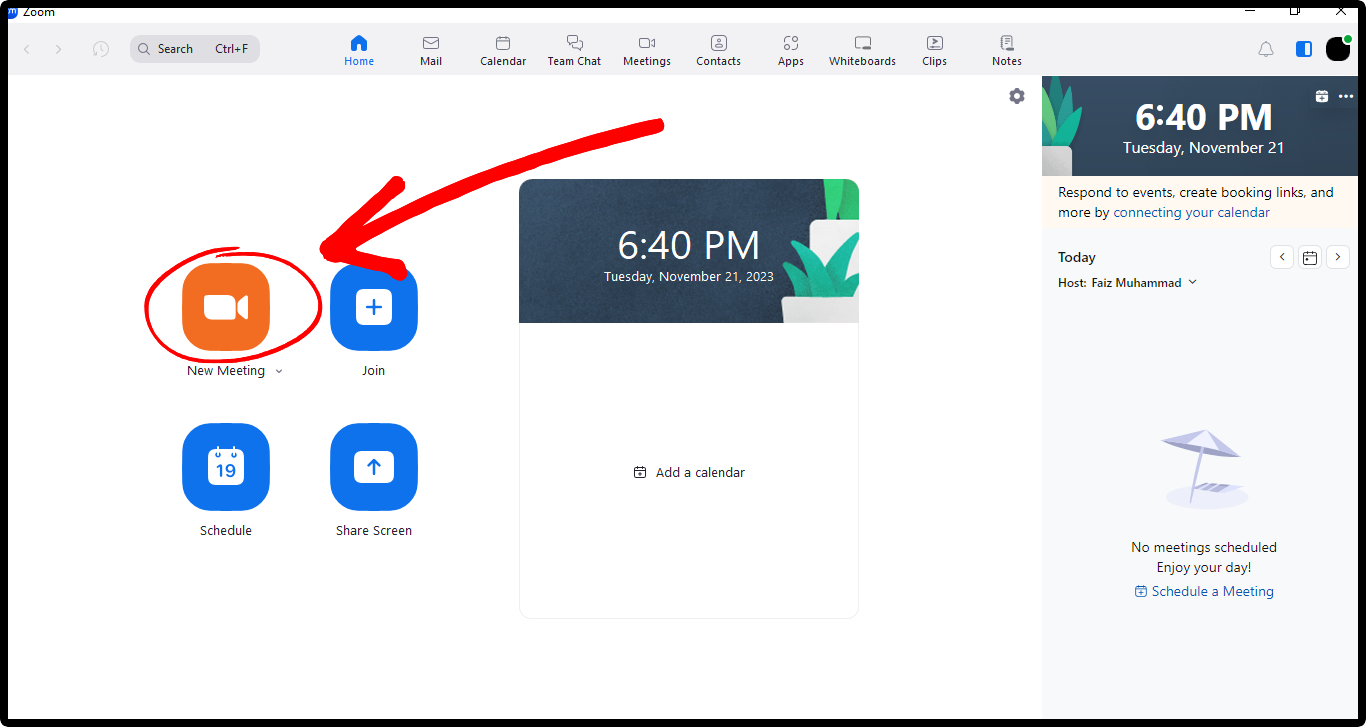The image size is (1366, 727).
Task: Open the Apps tab
Action: [x=791, y=50]
